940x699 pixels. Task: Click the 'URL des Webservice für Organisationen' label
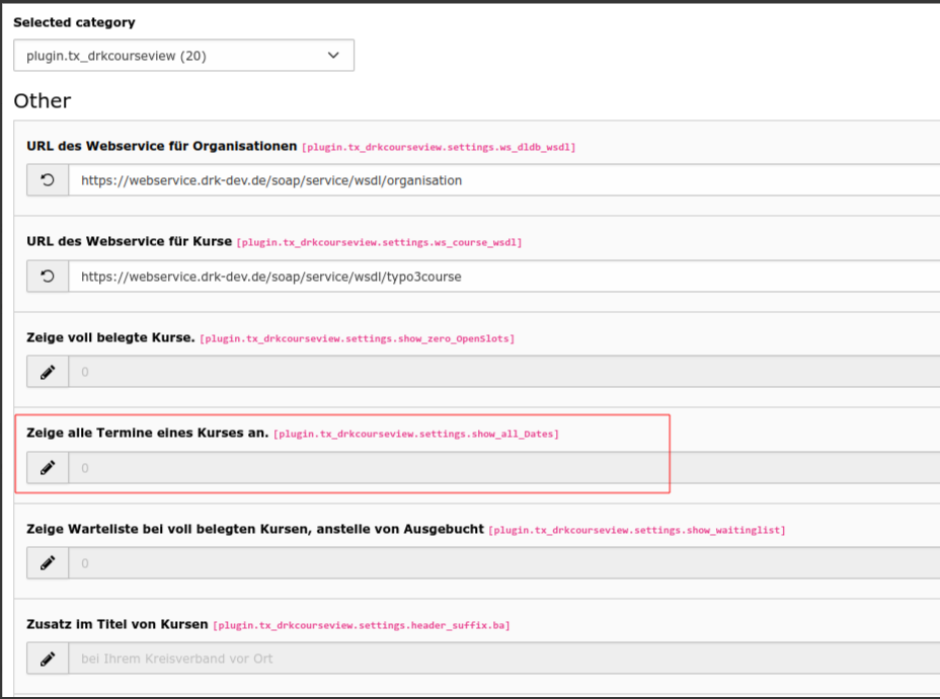tap(162, 146)
